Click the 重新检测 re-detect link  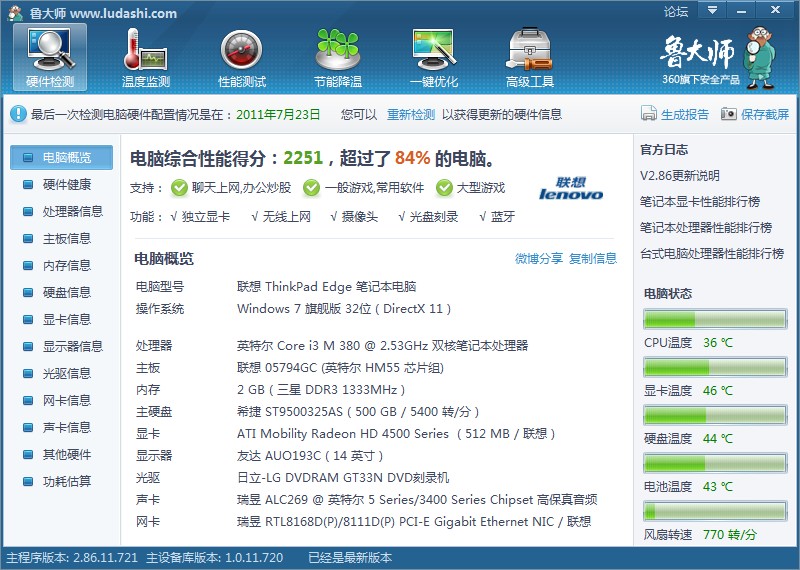[x=411, y=114]
